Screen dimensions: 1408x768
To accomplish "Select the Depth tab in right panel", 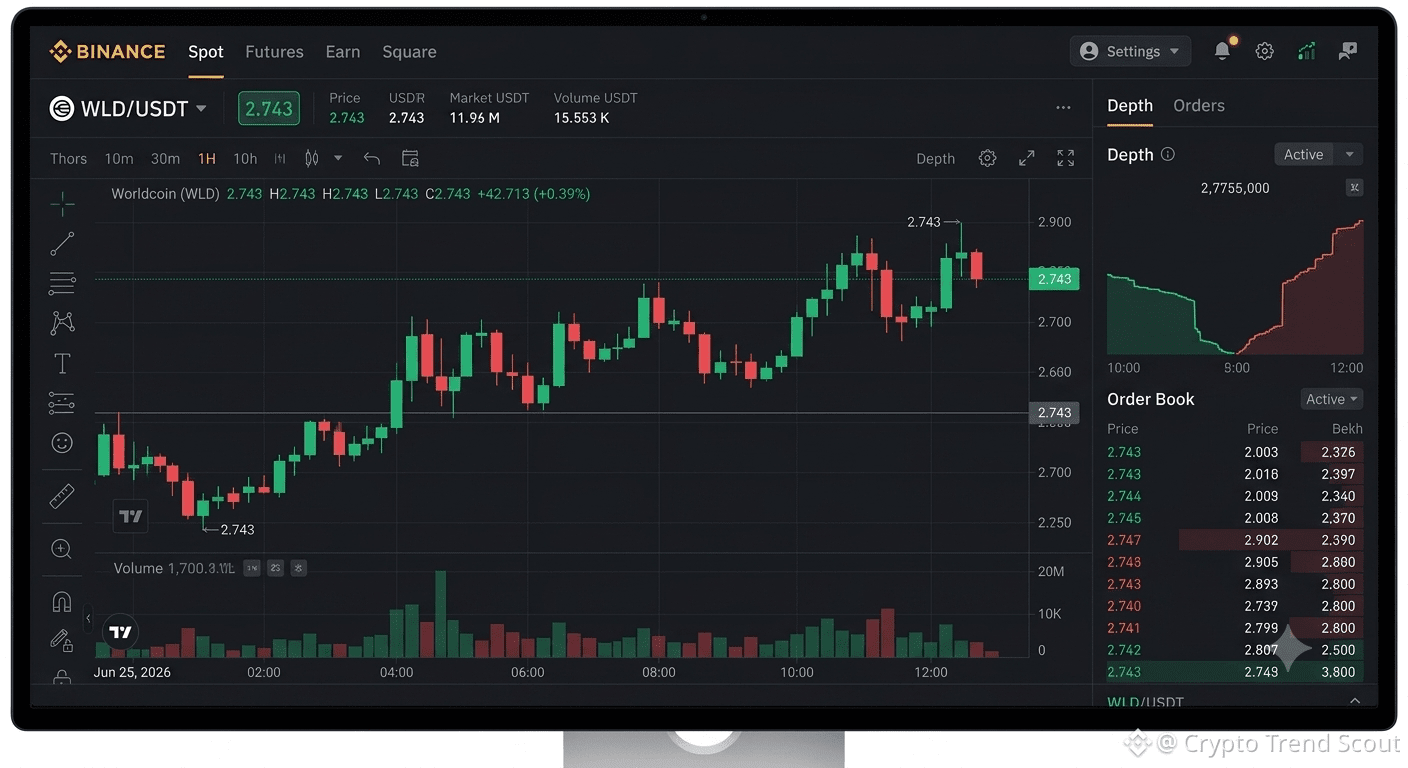I will click(1130, 105).
